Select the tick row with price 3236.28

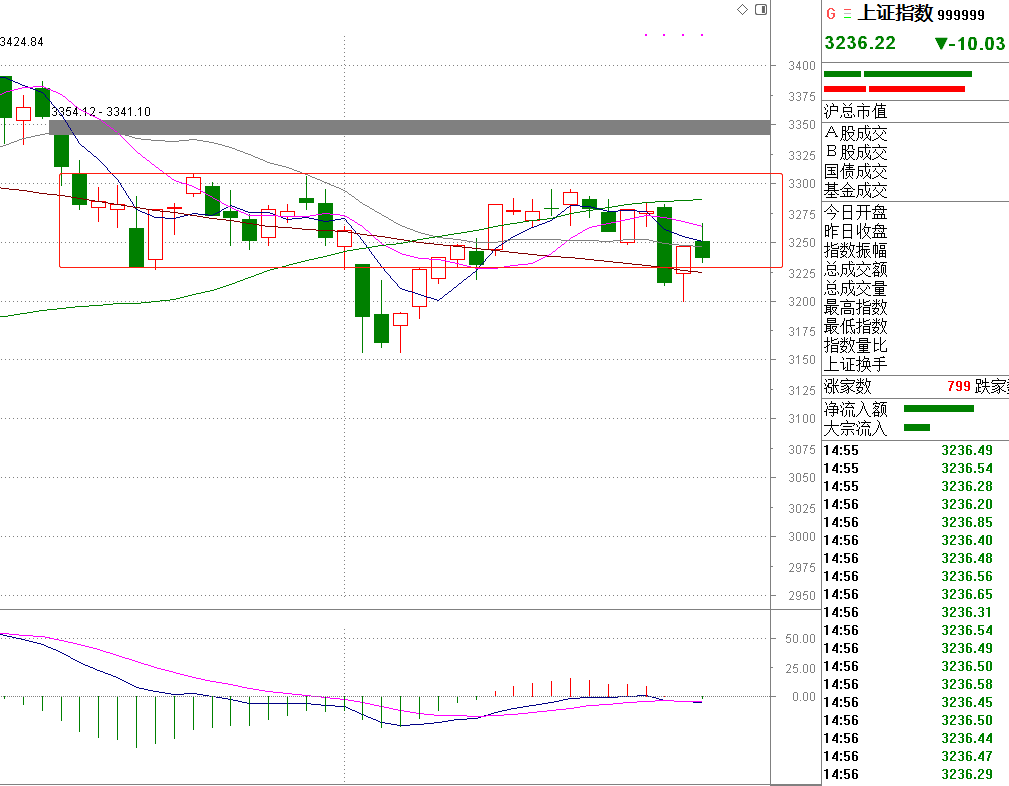(x=916, y=487)
